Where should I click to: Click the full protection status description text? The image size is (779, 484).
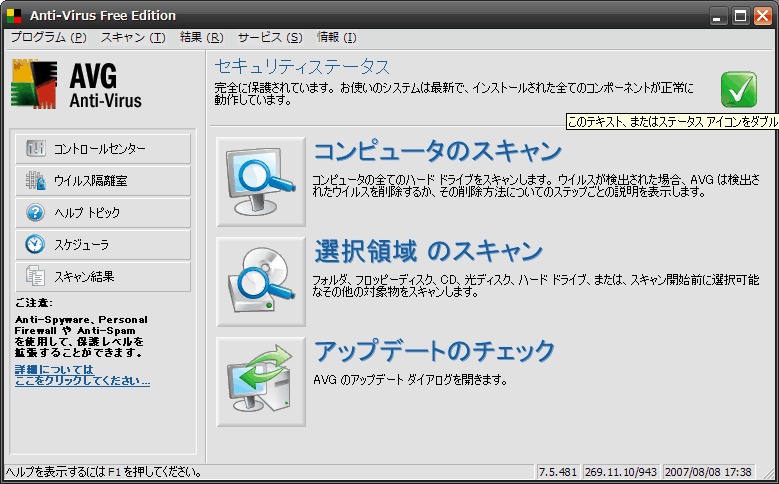click(x=454, y=93)
